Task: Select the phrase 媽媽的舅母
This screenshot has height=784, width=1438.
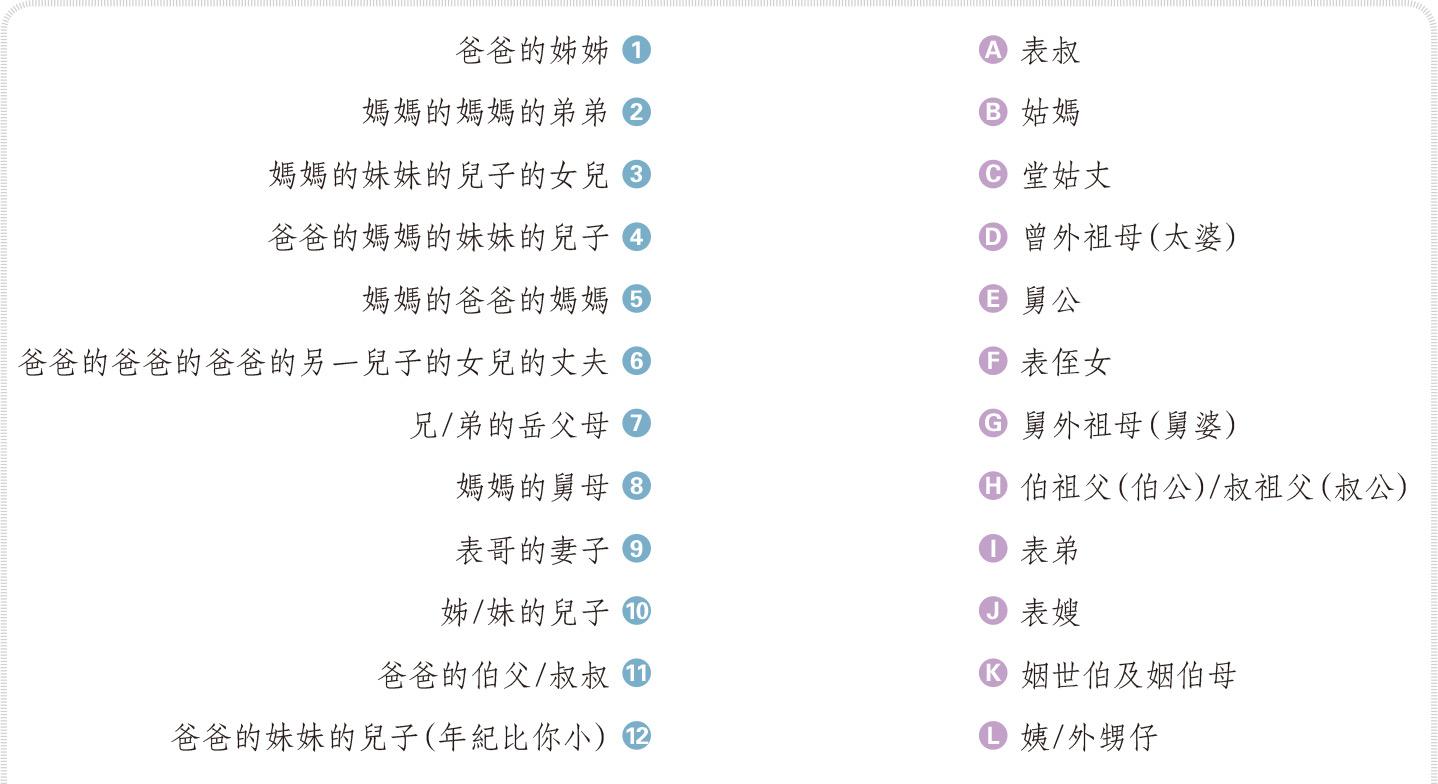Action: coord(532,487)
